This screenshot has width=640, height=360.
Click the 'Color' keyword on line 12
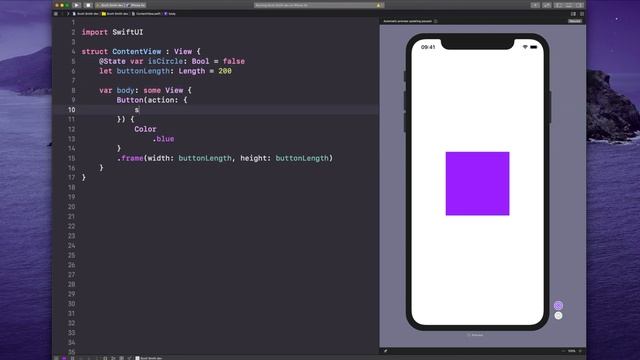pyautogui.click(x=145, y=129)
